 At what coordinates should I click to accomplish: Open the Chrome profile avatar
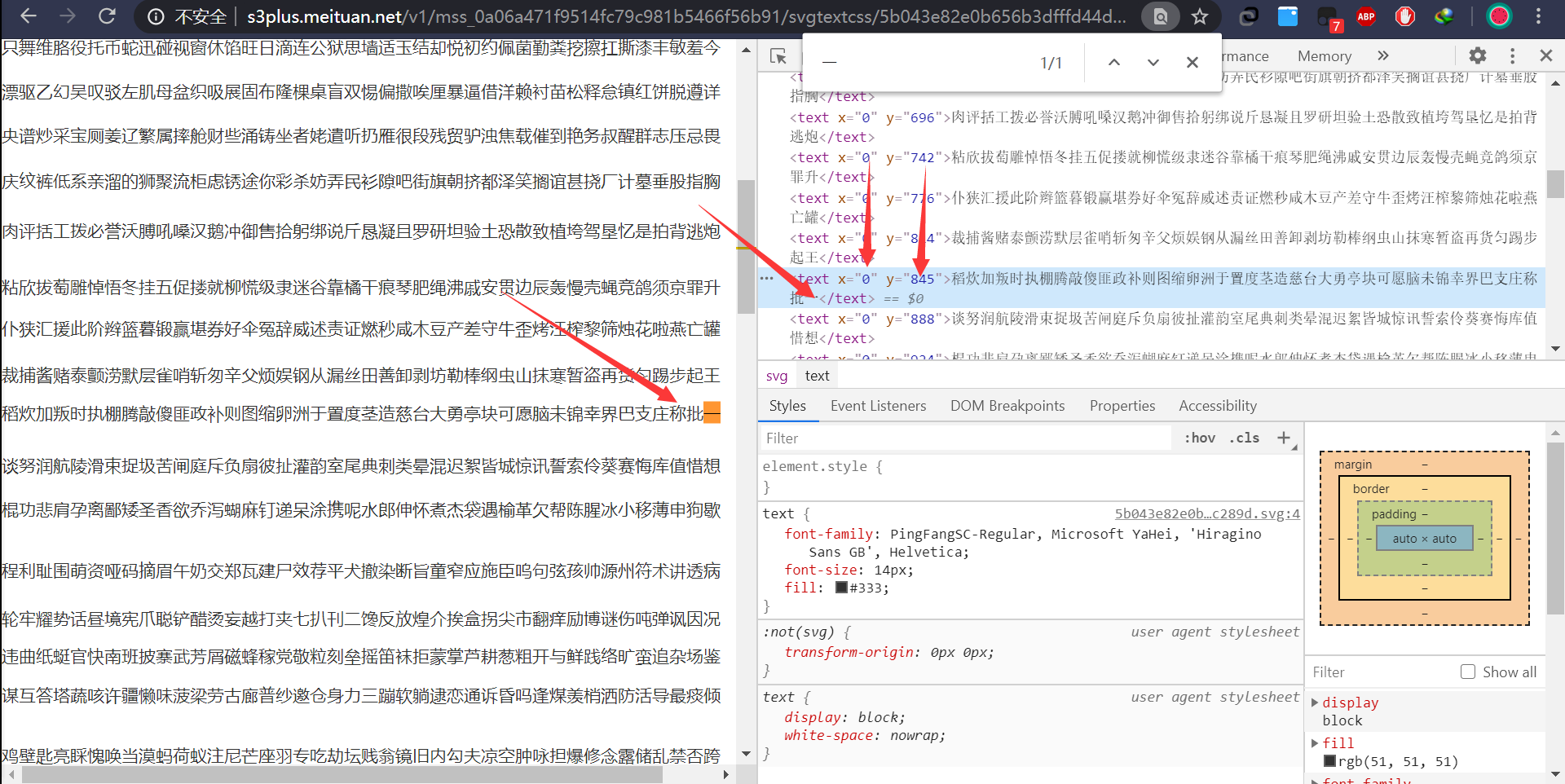(1499, 15)
